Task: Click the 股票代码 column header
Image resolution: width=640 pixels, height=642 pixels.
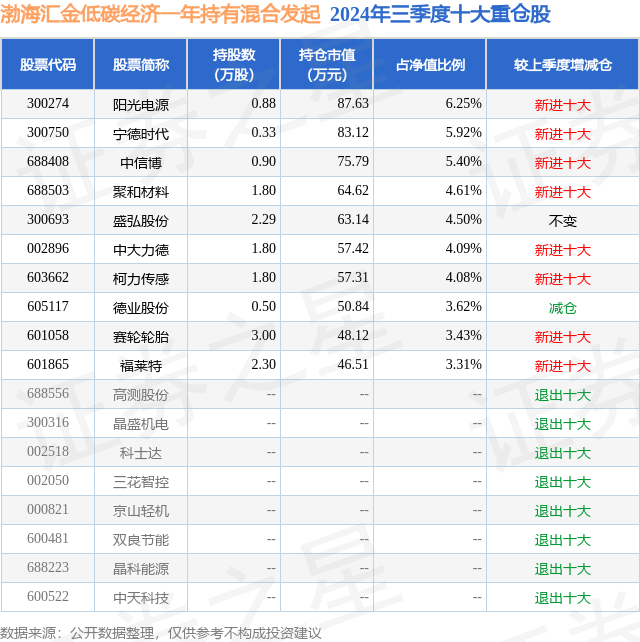Action: click(x=48, y=64)
